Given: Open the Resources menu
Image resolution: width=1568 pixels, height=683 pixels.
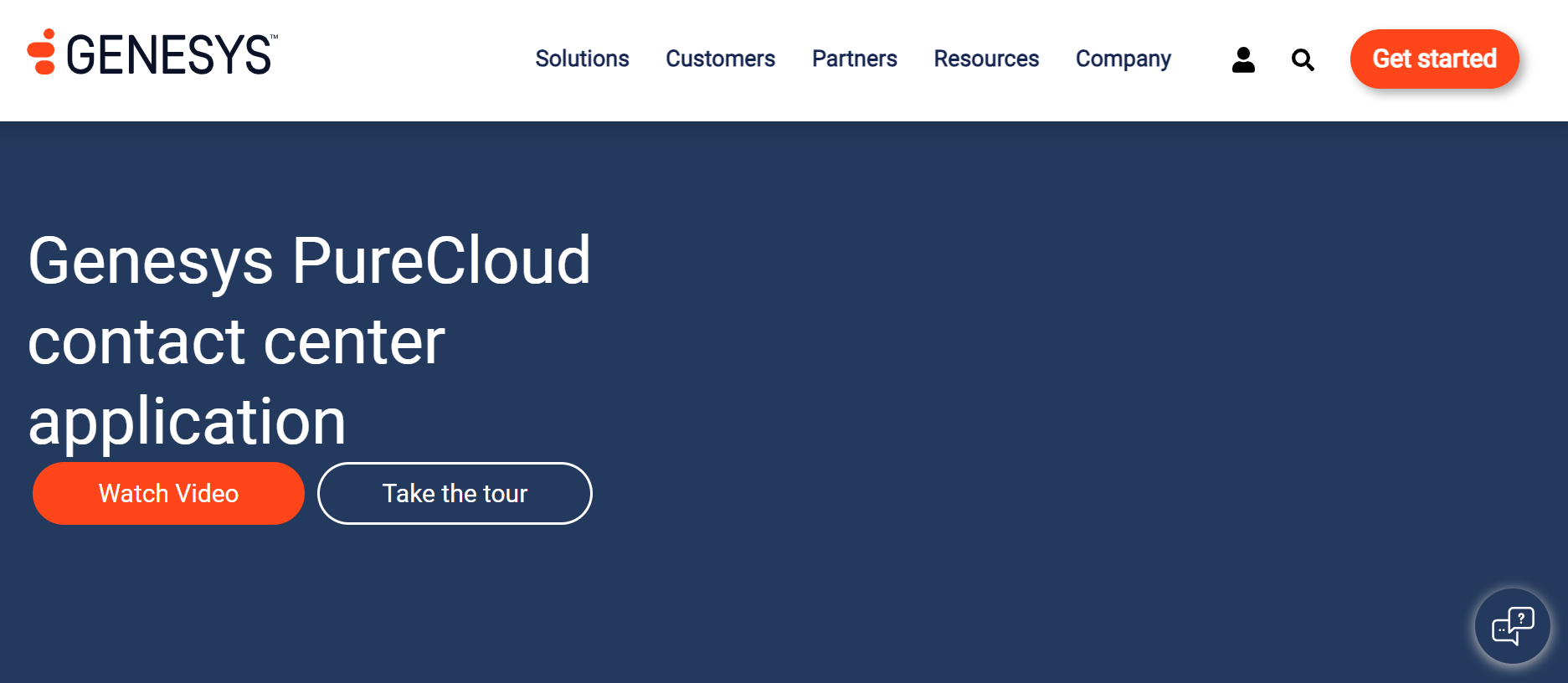Looking at the screenshot, I should coord(986,59).
